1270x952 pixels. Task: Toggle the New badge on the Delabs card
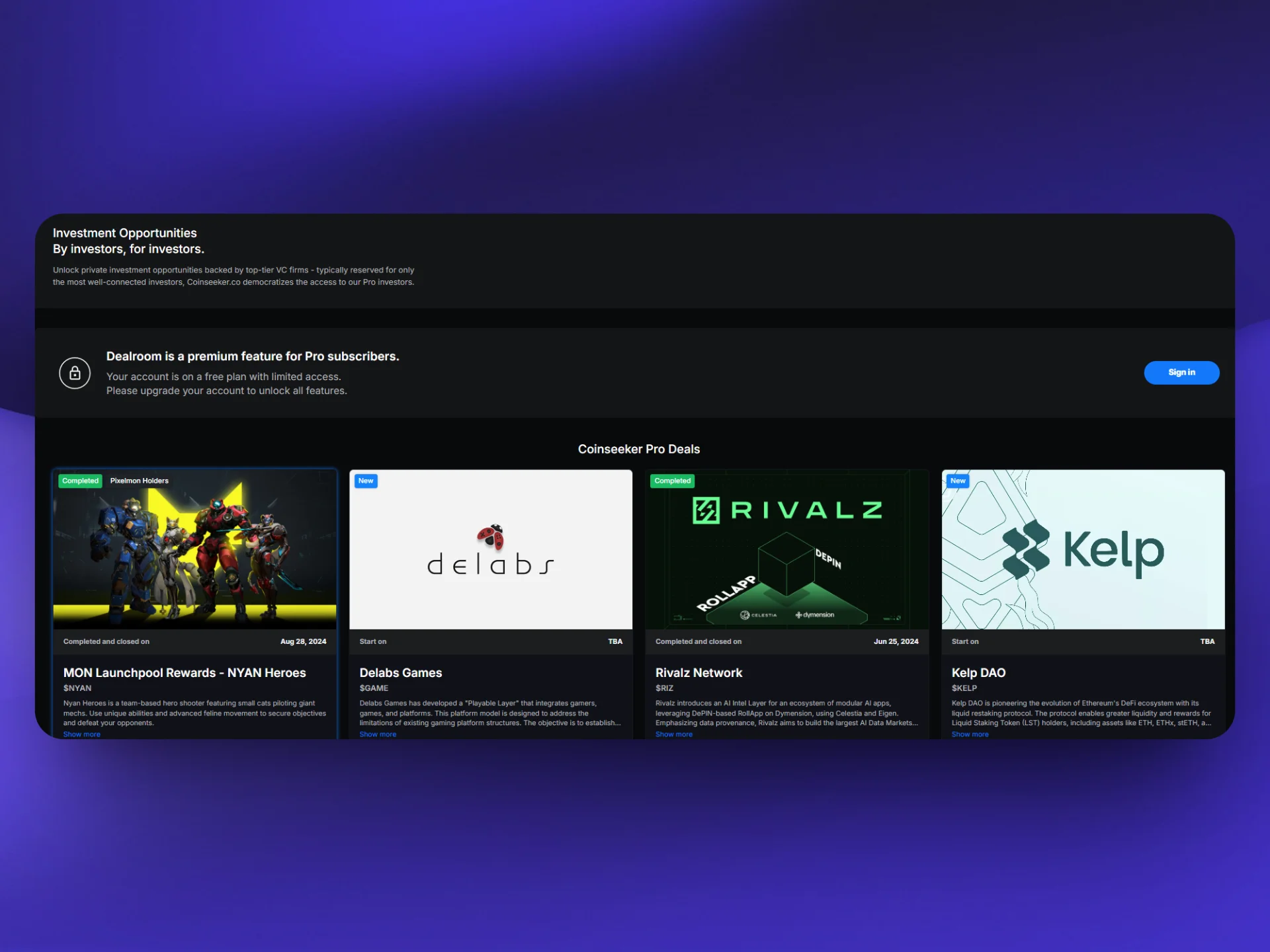click(x=366, y=481)
